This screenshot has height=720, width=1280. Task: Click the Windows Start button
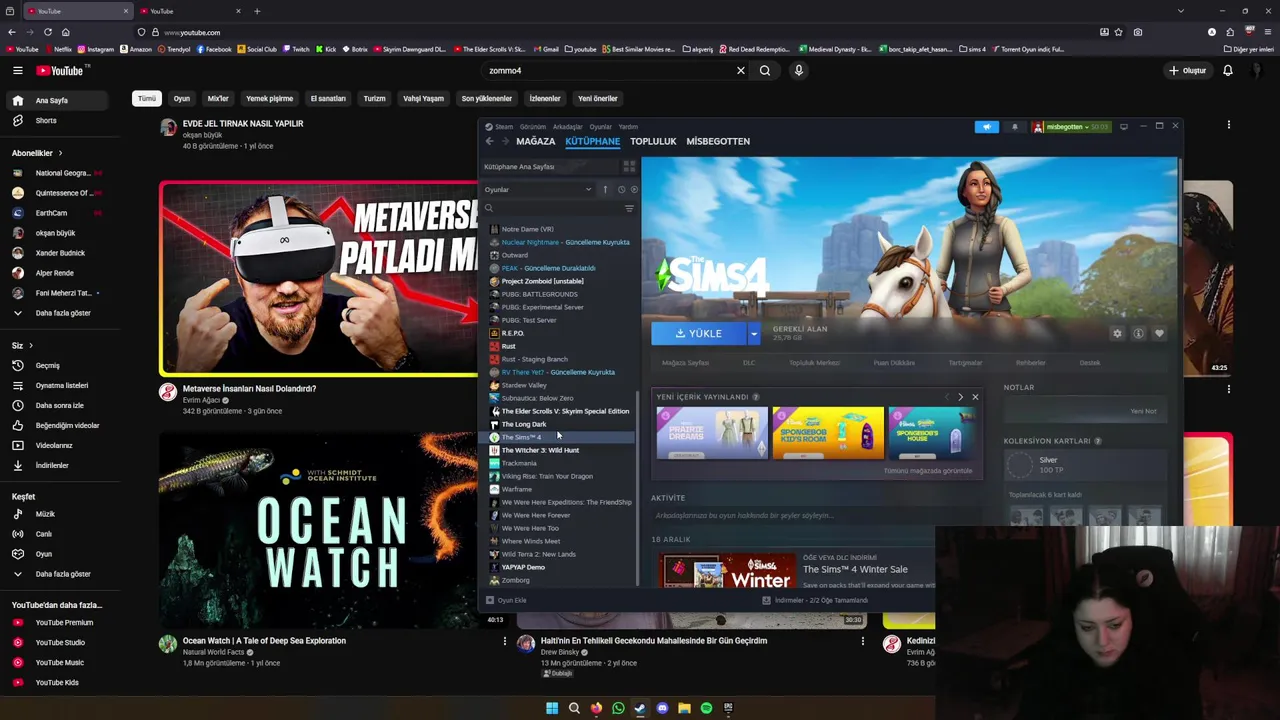[552, 708]
